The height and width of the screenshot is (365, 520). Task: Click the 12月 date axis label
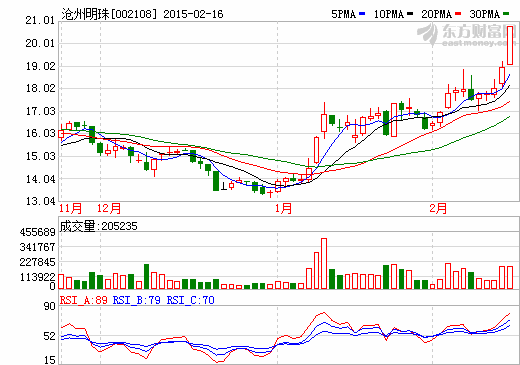[109, 209]
